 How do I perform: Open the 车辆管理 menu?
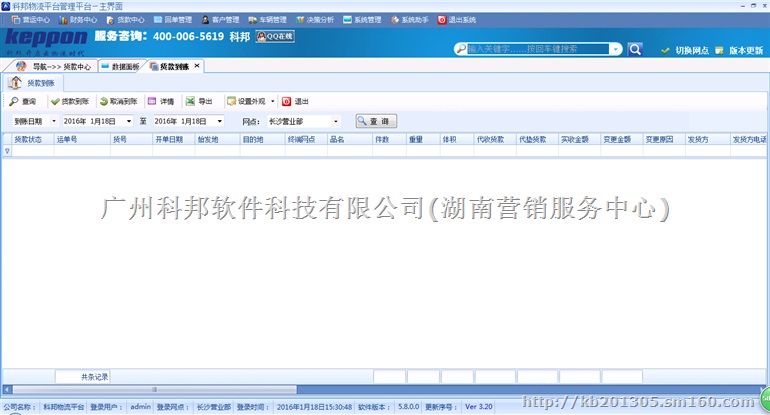tap(267, 20)
